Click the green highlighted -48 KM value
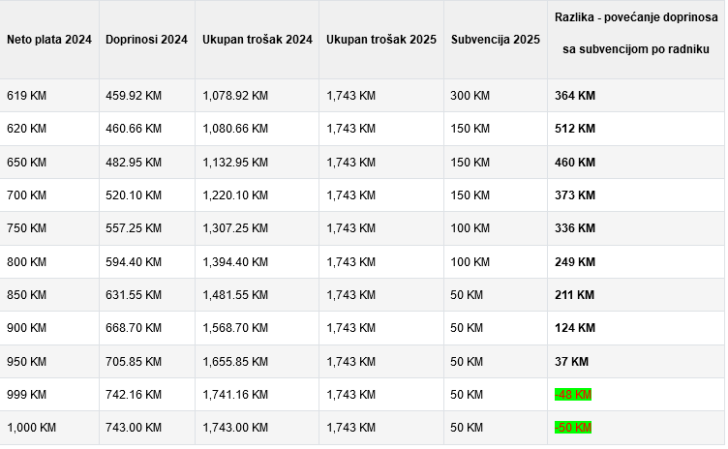The height and width of the screenshot is (449, 728). (x=573, y=395)
